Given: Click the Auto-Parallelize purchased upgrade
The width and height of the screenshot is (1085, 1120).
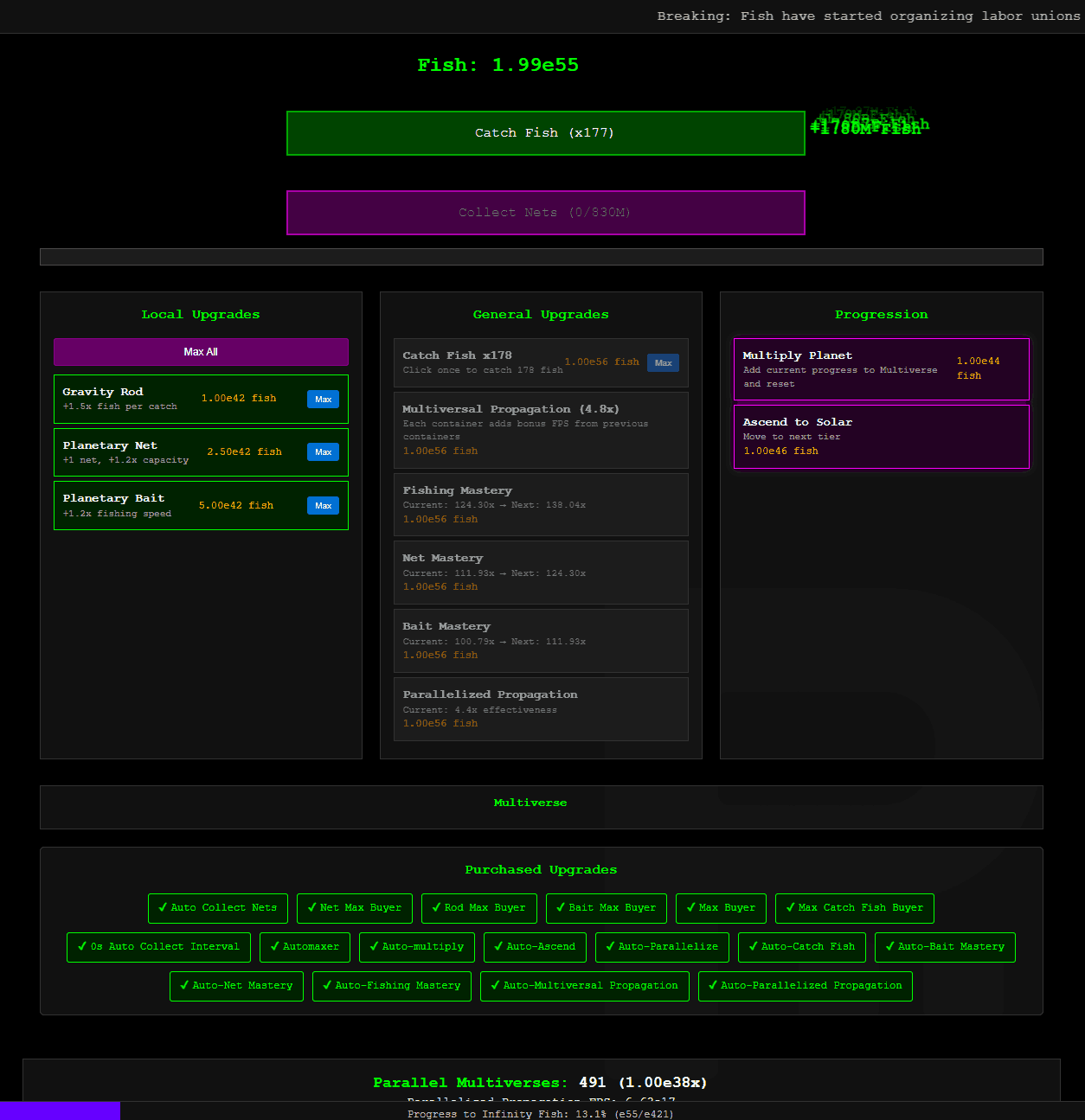Looking at the screenshot, I should (663, 947).
